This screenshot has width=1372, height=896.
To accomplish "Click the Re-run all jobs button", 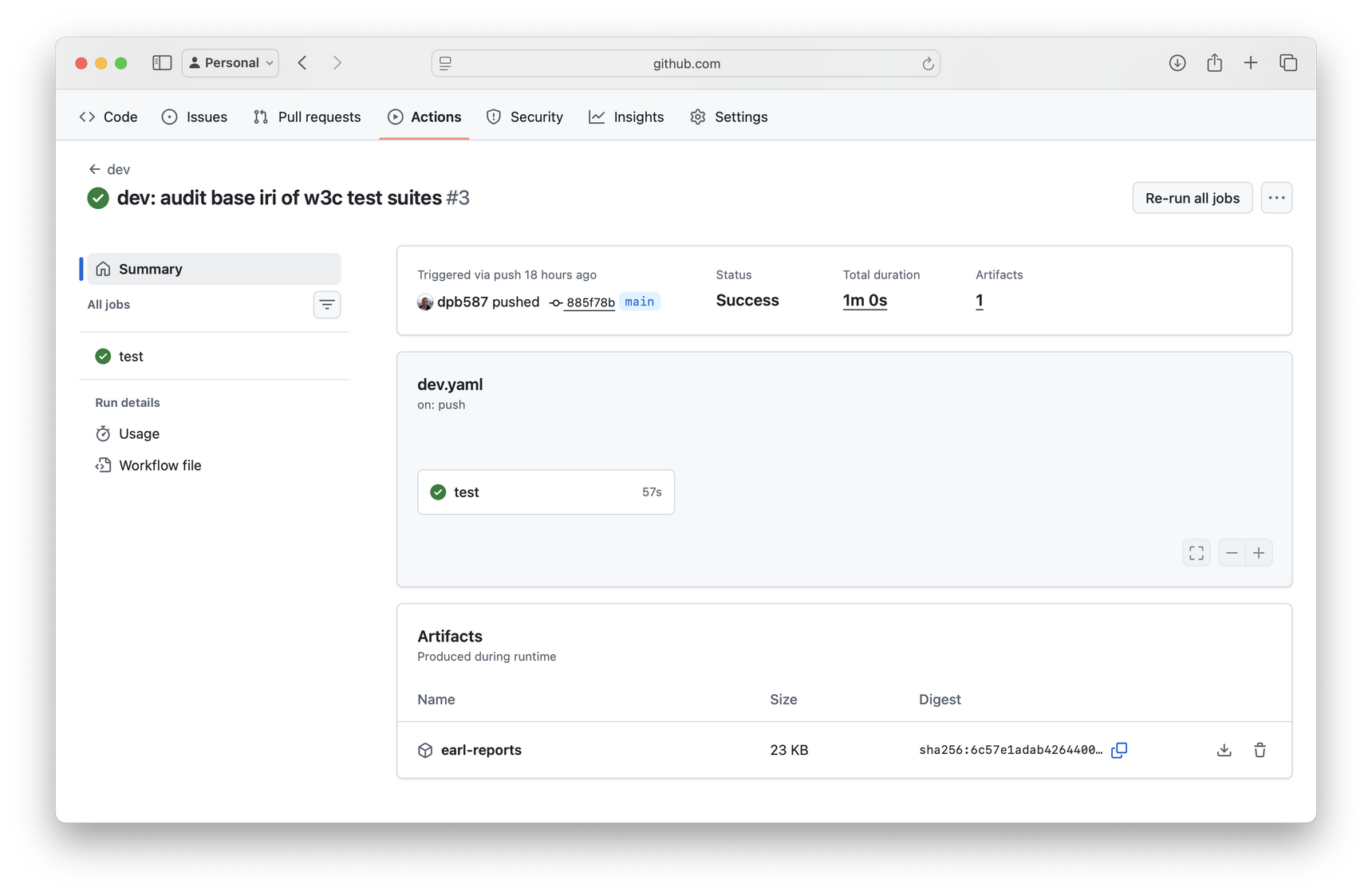I will coord(1192,197).
